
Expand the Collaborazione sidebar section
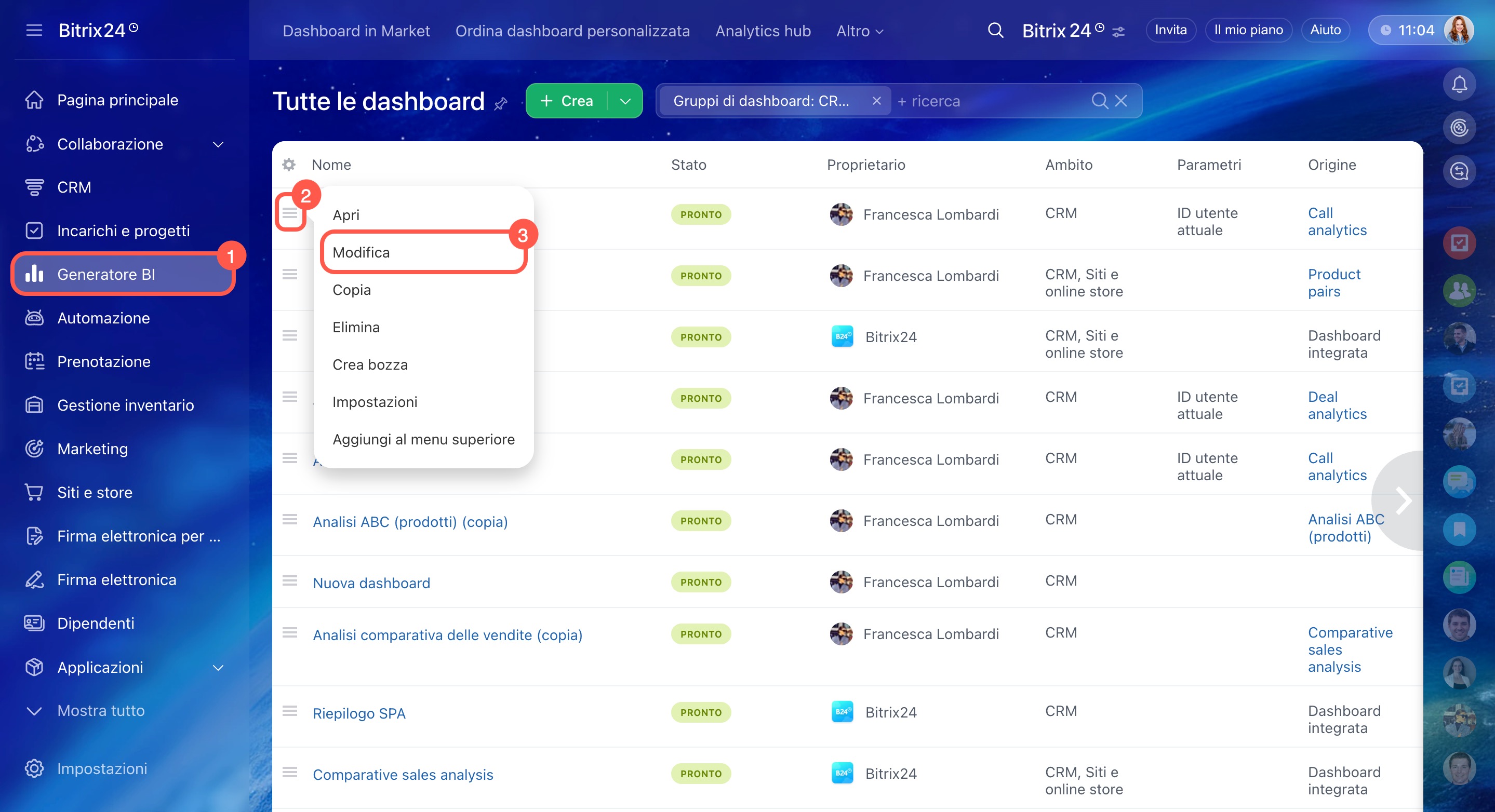(218, 144)
